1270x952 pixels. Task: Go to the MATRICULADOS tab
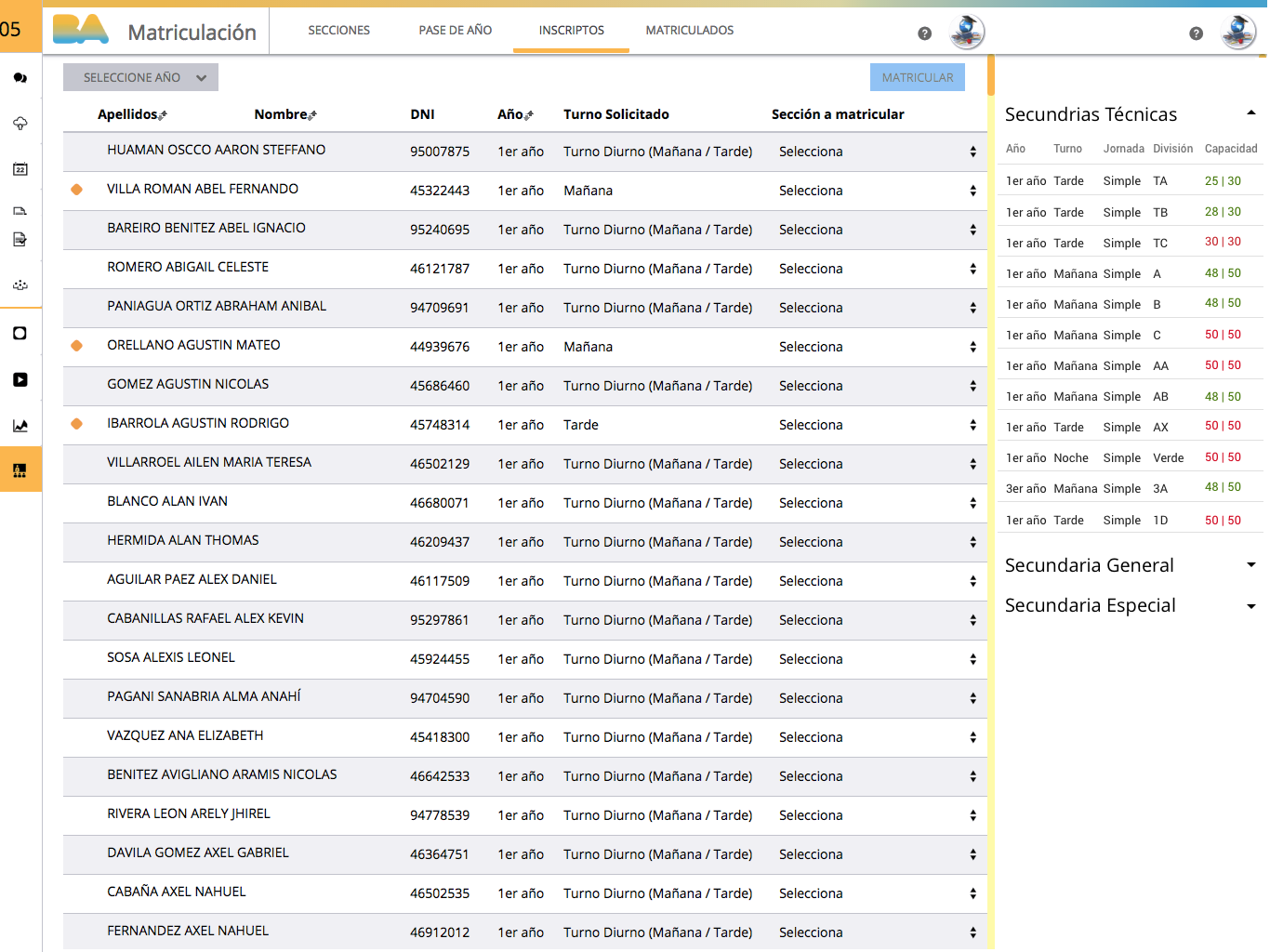[x=689, y=31]
